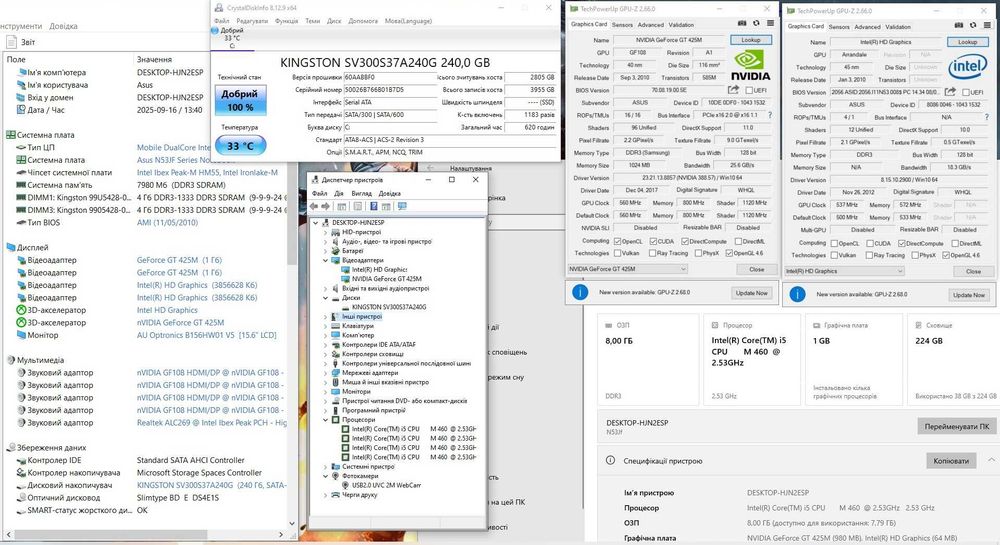The image size is (1000, 545).
Task: Click Update Now in NVIDIA GPU-Z window
Action: (x=751, y=293)
